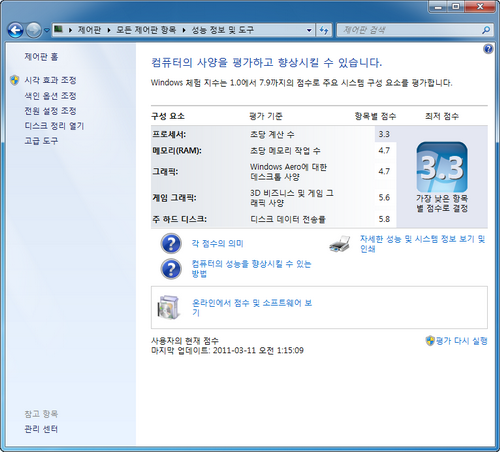500x452 pixels.
Task: Open 각 점수의 의미 link
Action: click(217, 244)
